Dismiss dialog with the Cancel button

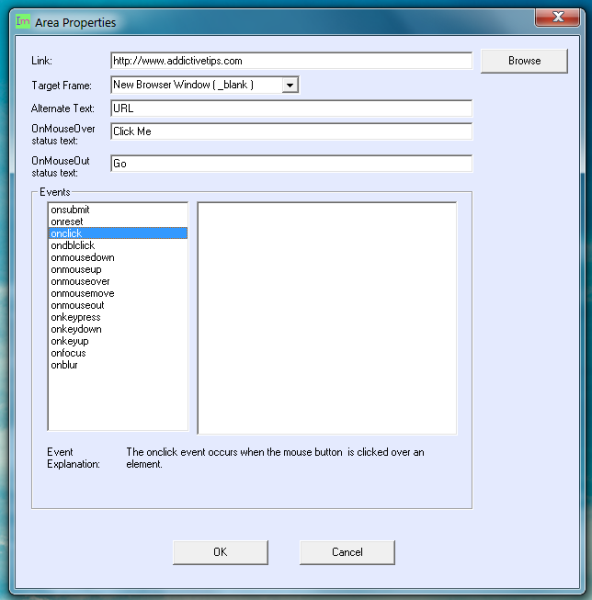(347, 552)
